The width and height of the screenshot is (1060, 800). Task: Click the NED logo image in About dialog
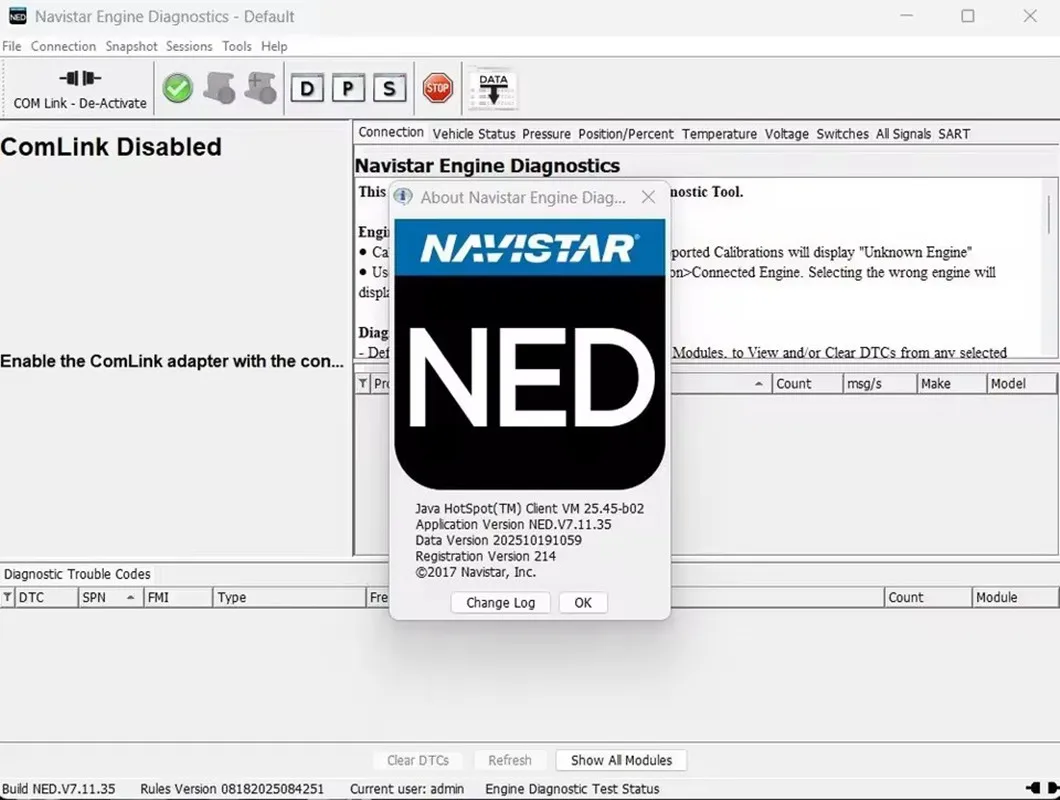pos(530,354)
